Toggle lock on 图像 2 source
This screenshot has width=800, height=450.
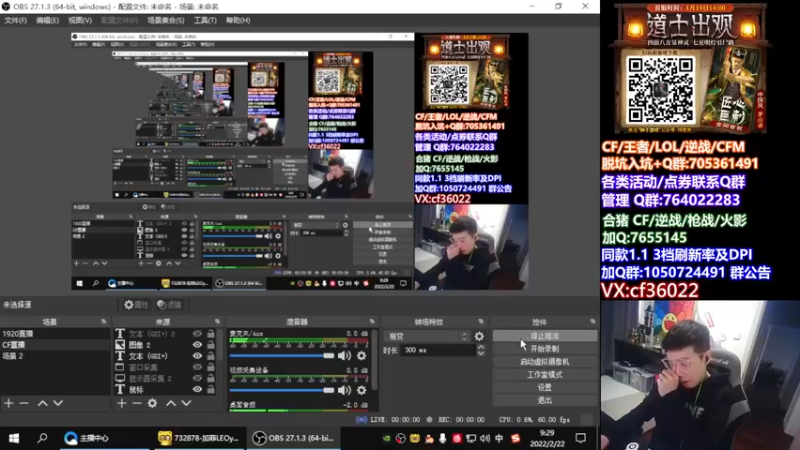pos(211,345)
